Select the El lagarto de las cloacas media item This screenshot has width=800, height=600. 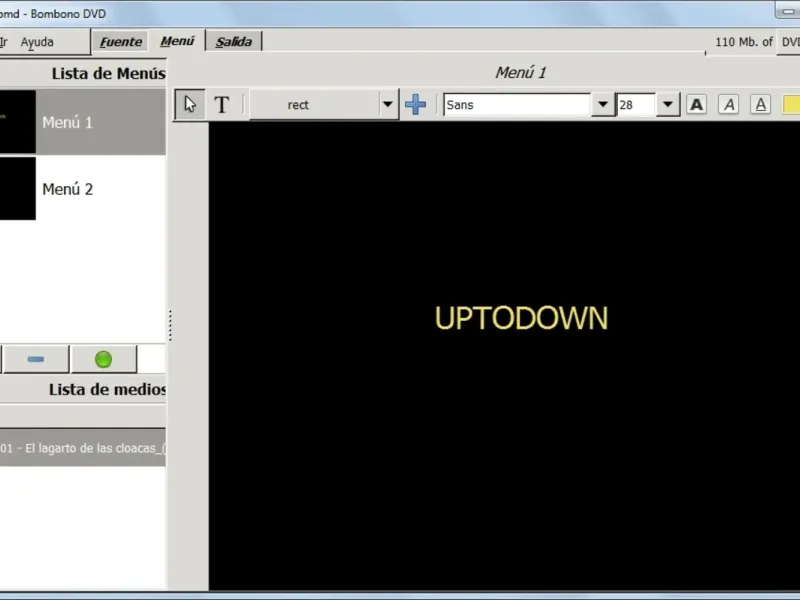pos(83,447)
